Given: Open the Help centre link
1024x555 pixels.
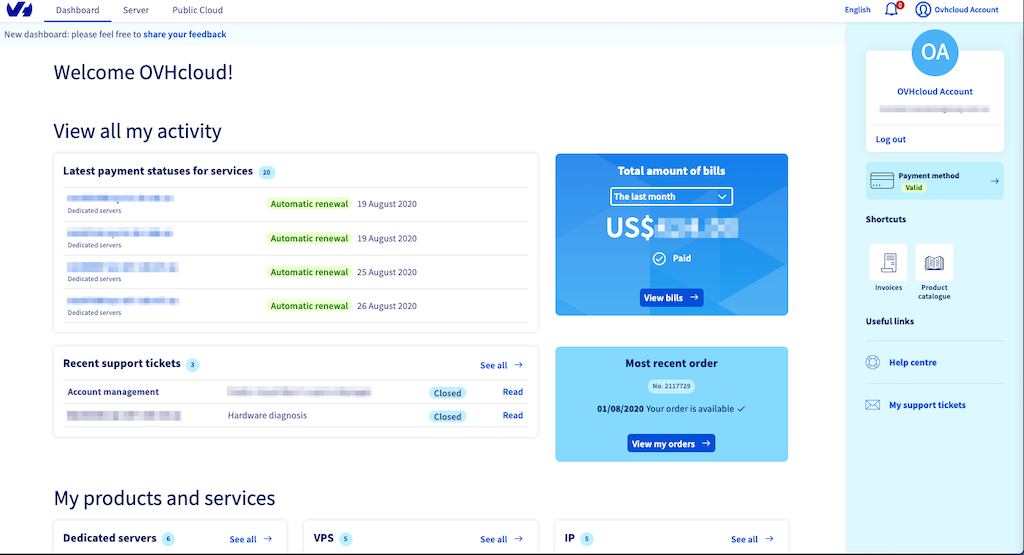Looking at the screenshot, I should pos(912,362).
